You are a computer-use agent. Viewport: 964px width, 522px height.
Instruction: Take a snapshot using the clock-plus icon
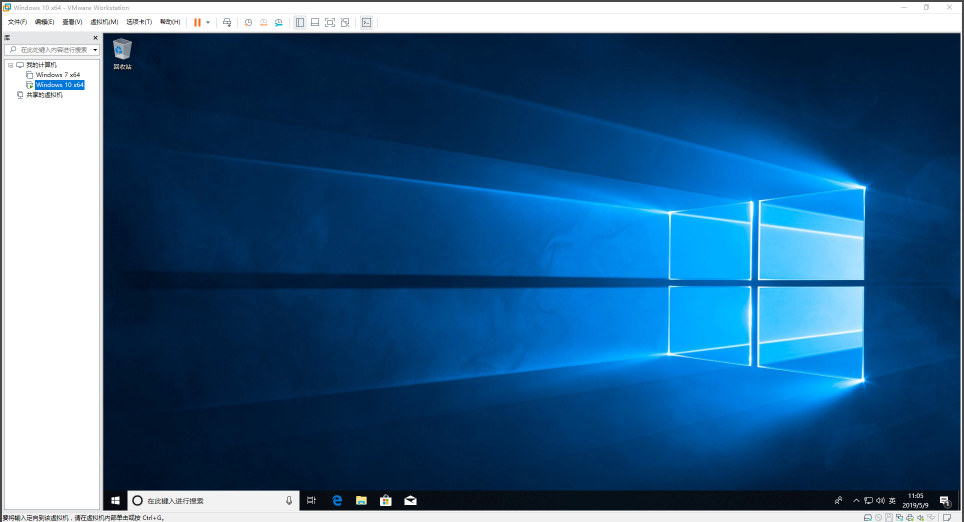click(x=248, y=22)
